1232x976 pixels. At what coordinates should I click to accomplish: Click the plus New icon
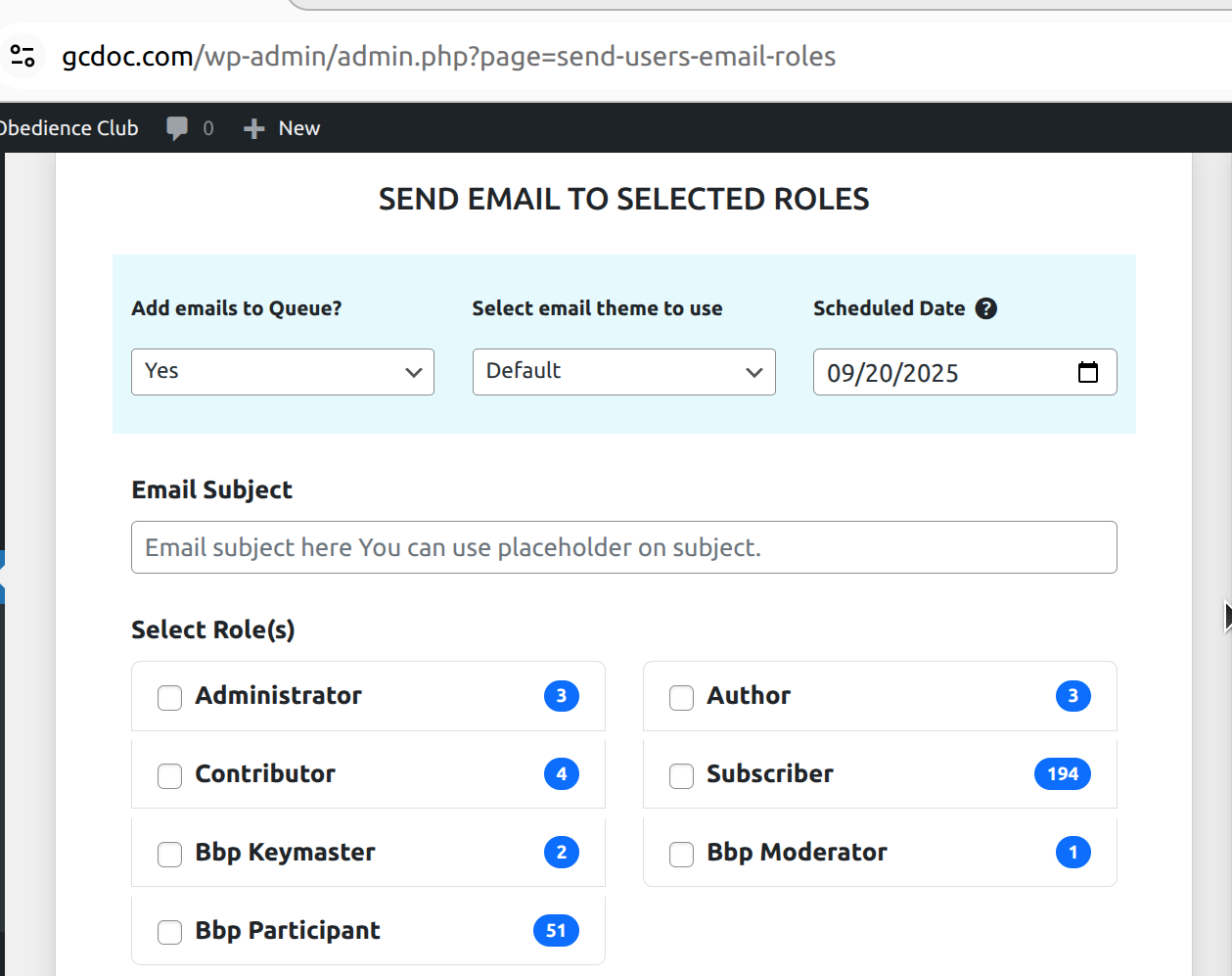click(x=254, y=128)
